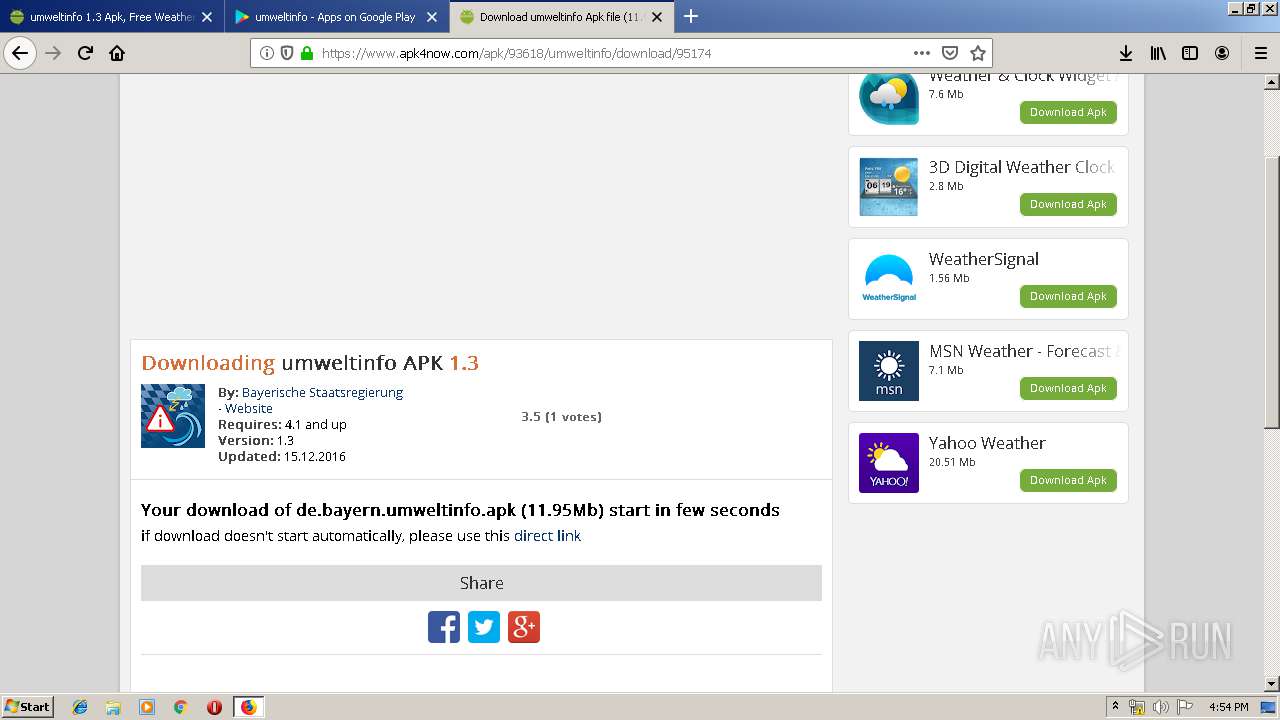Click the Share bar heading
Viewport: 1280px width, 720px height.
[481, 583]
